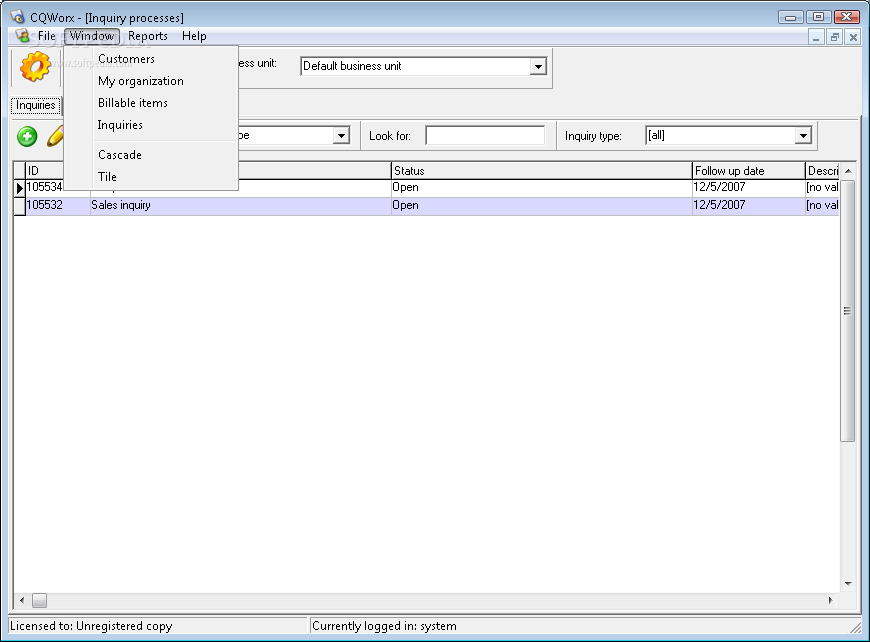Click the horizontal scrollbar thumb
Image resolution: width=870 pixels, height=642 pixels.
coord(39,600)
